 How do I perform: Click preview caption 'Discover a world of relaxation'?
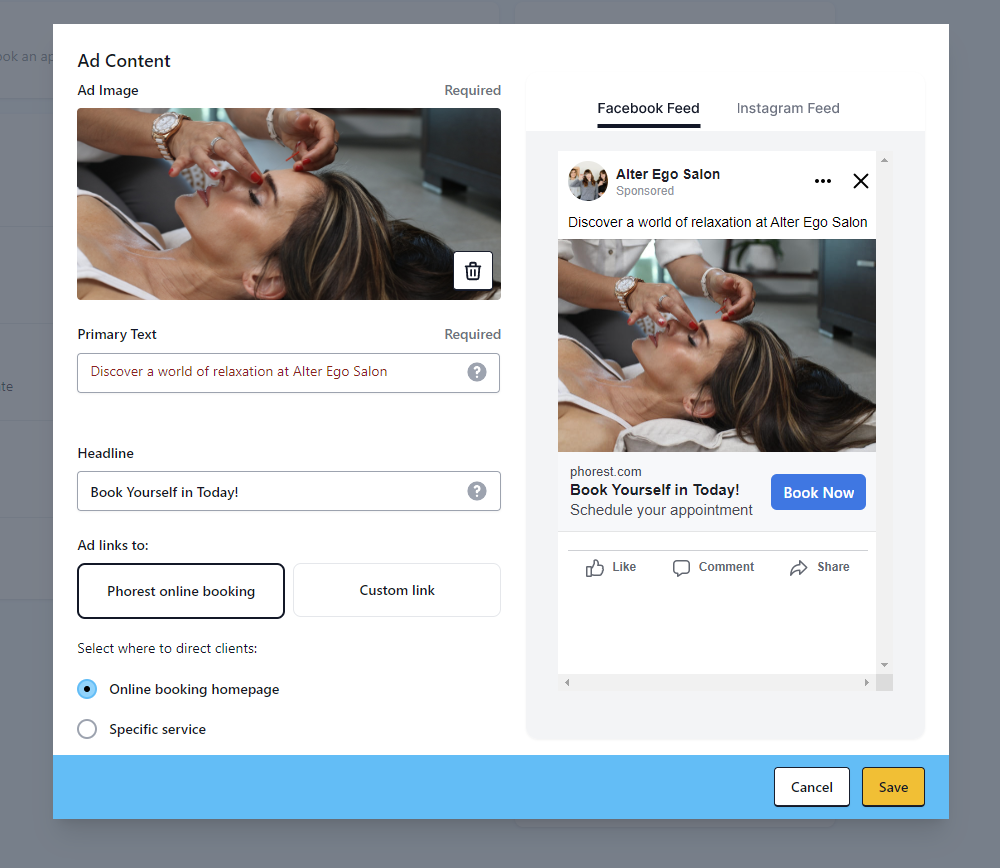(717, 222)
